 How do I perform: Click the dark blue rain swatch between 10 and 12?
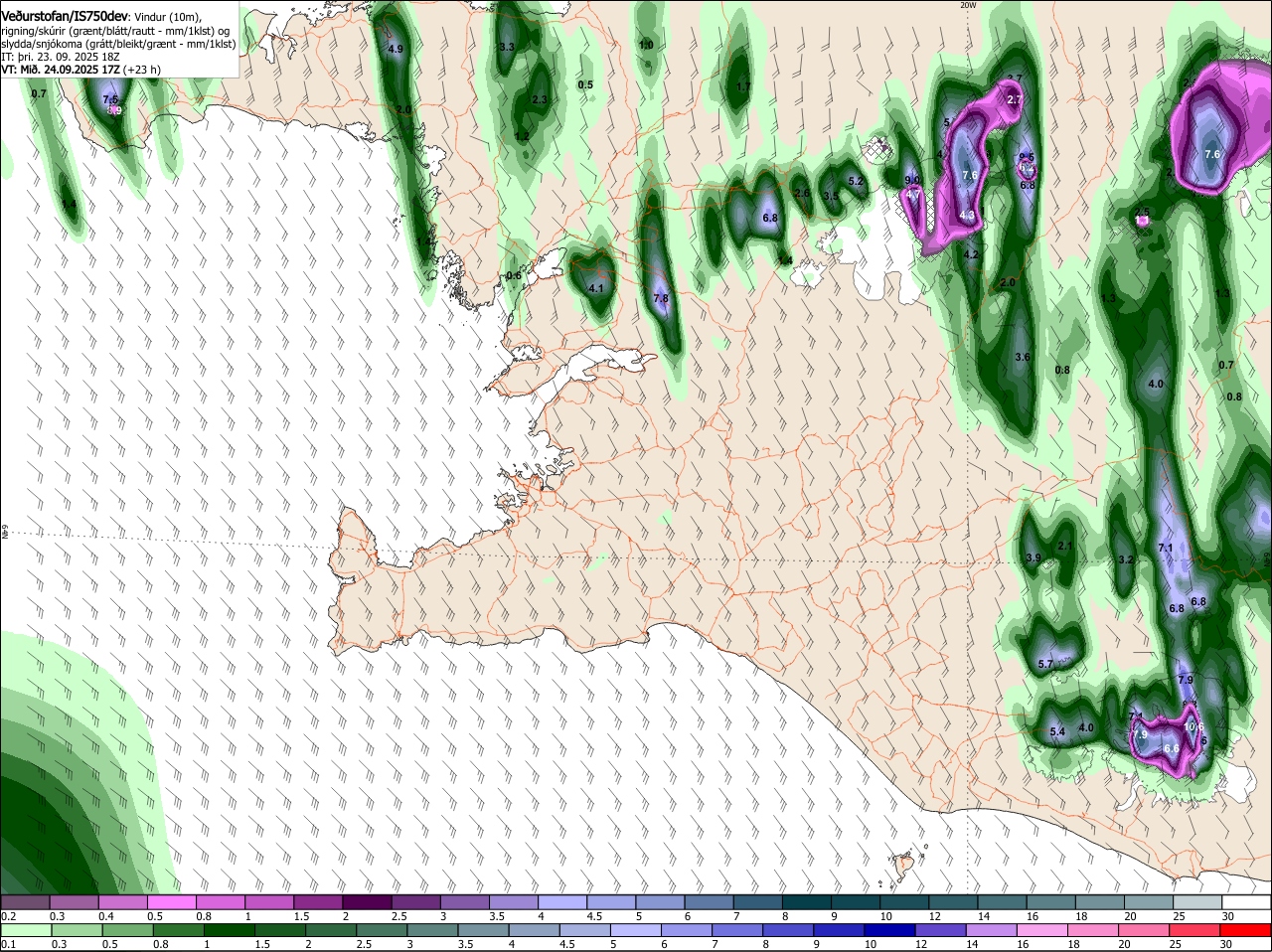pyautogui.click(x=889, y=930)
